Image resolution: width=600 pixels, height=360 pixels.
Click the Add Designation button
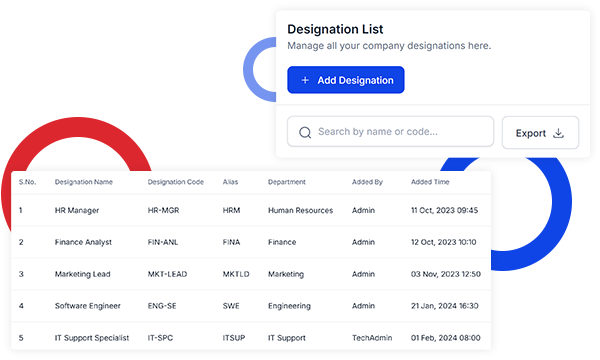coord(346,80)
